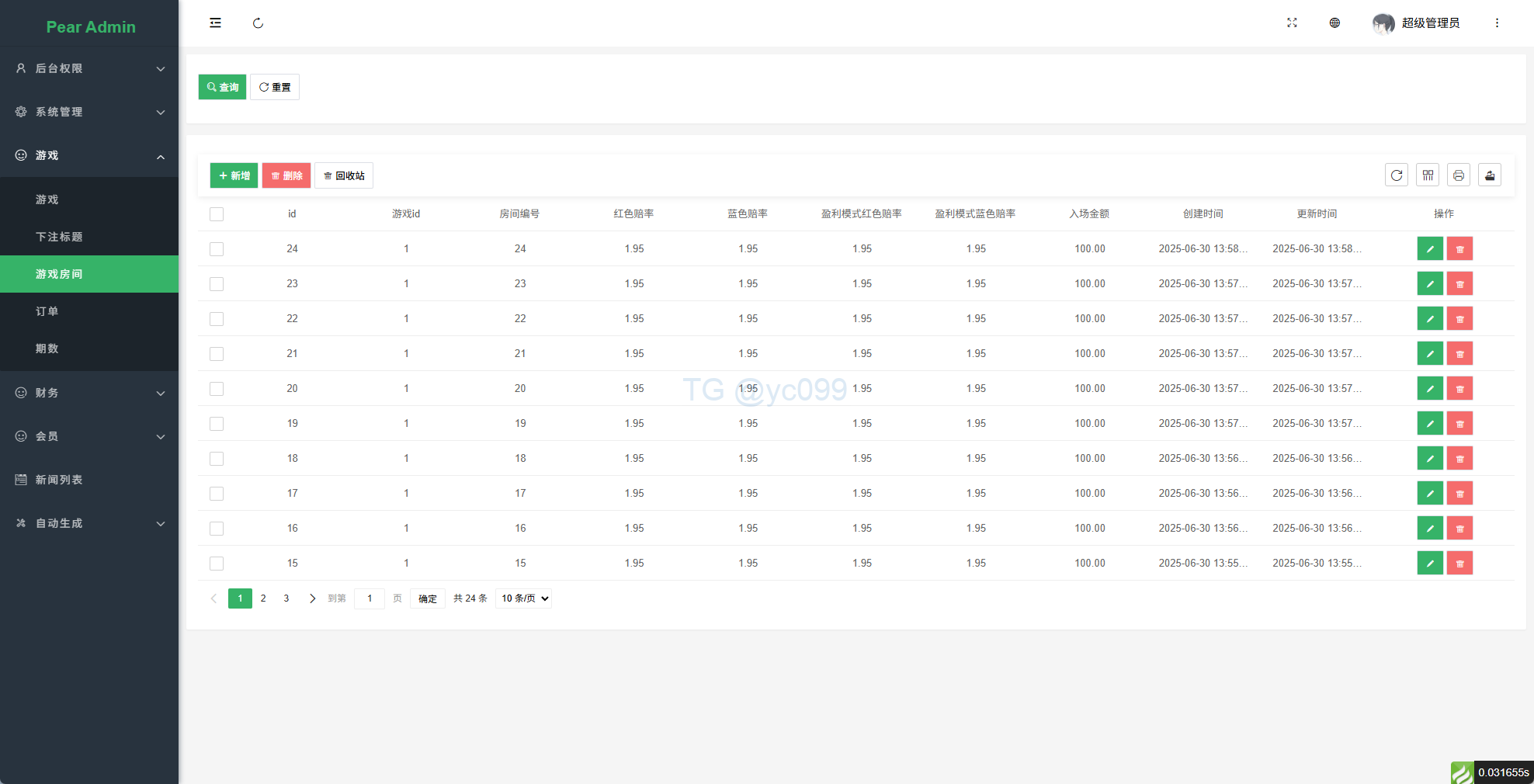Viewport: 1534px width, 784px height.
Task: Click the green edit icon for row id 24
Action: click(1429, 249)
